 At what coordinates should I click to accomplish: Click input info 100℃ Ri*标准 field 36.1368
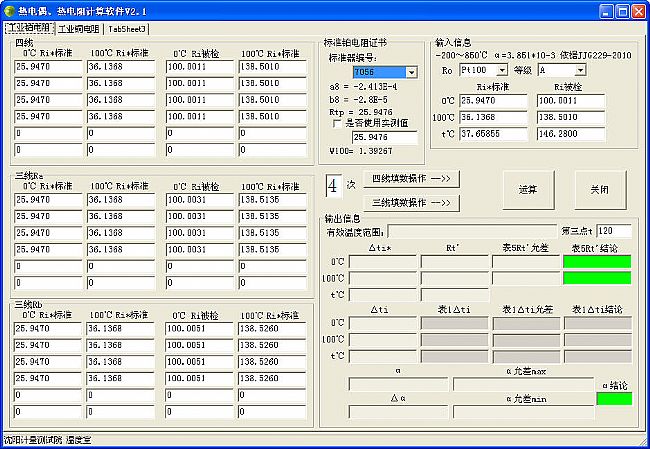click(493, 117)
